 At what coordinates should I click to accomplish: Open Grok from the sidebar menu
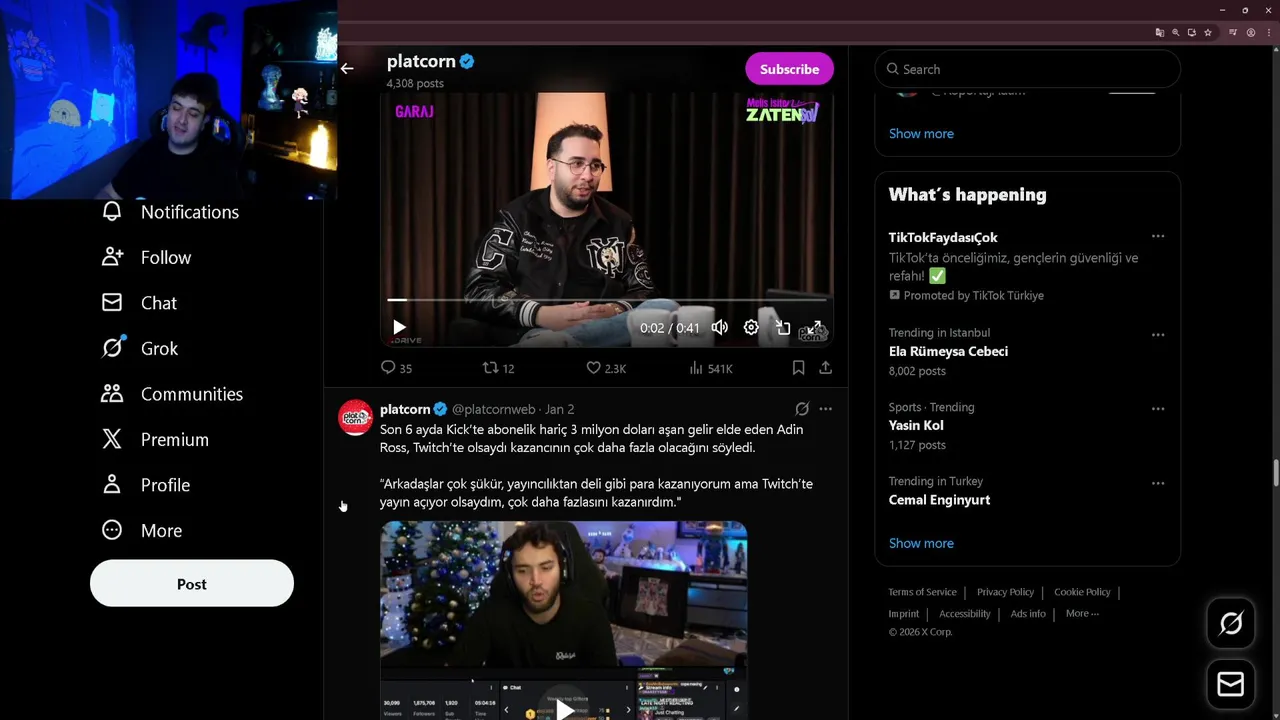(x=140, y=348)
